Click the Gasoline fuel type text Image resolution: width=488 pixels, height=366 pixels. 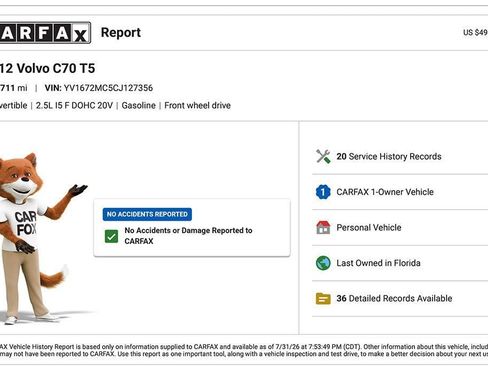click(x=138, y=105)
